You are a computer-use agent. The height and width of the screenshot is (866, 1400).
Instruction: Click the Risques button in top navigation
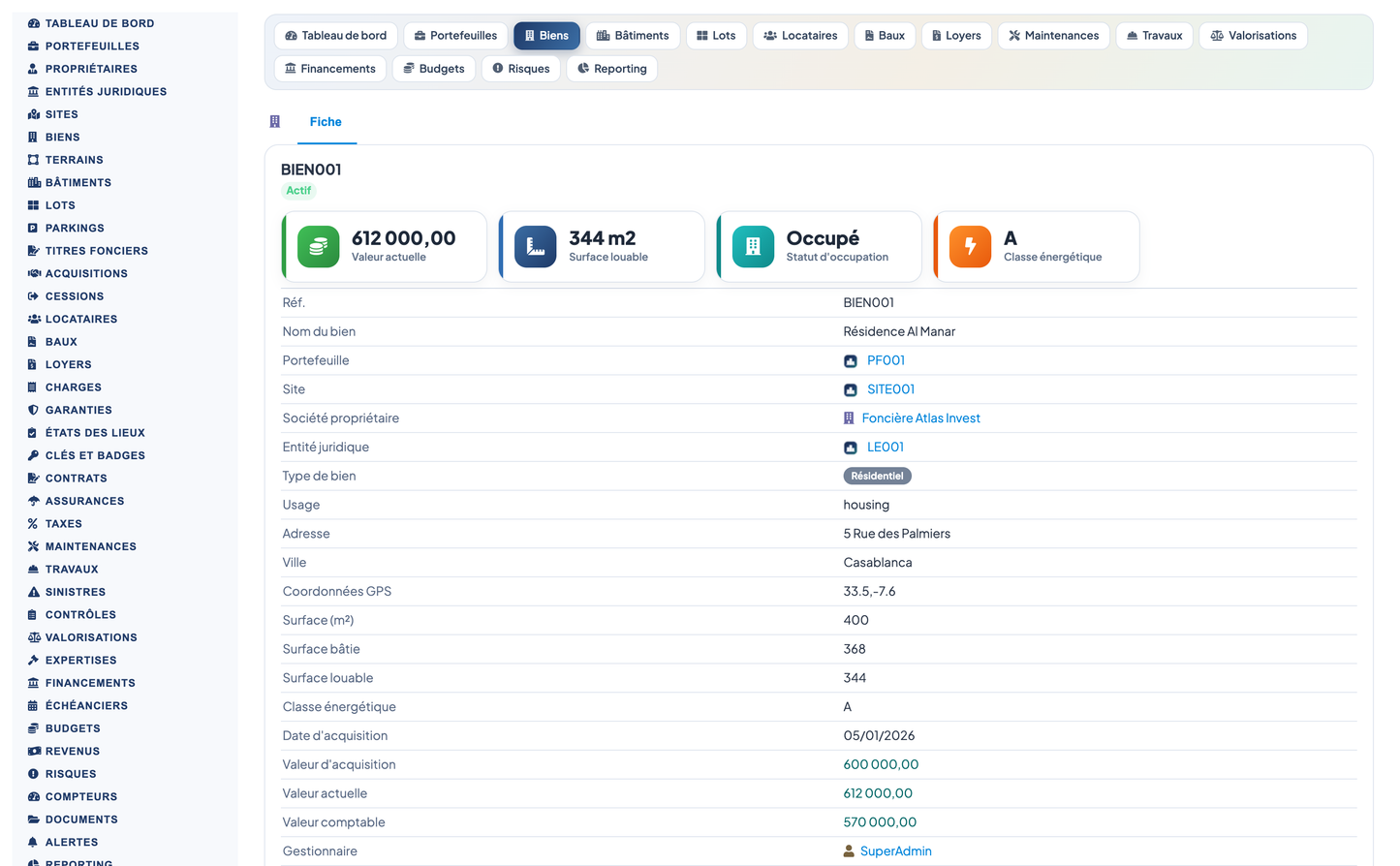click(x=521, y=69)
